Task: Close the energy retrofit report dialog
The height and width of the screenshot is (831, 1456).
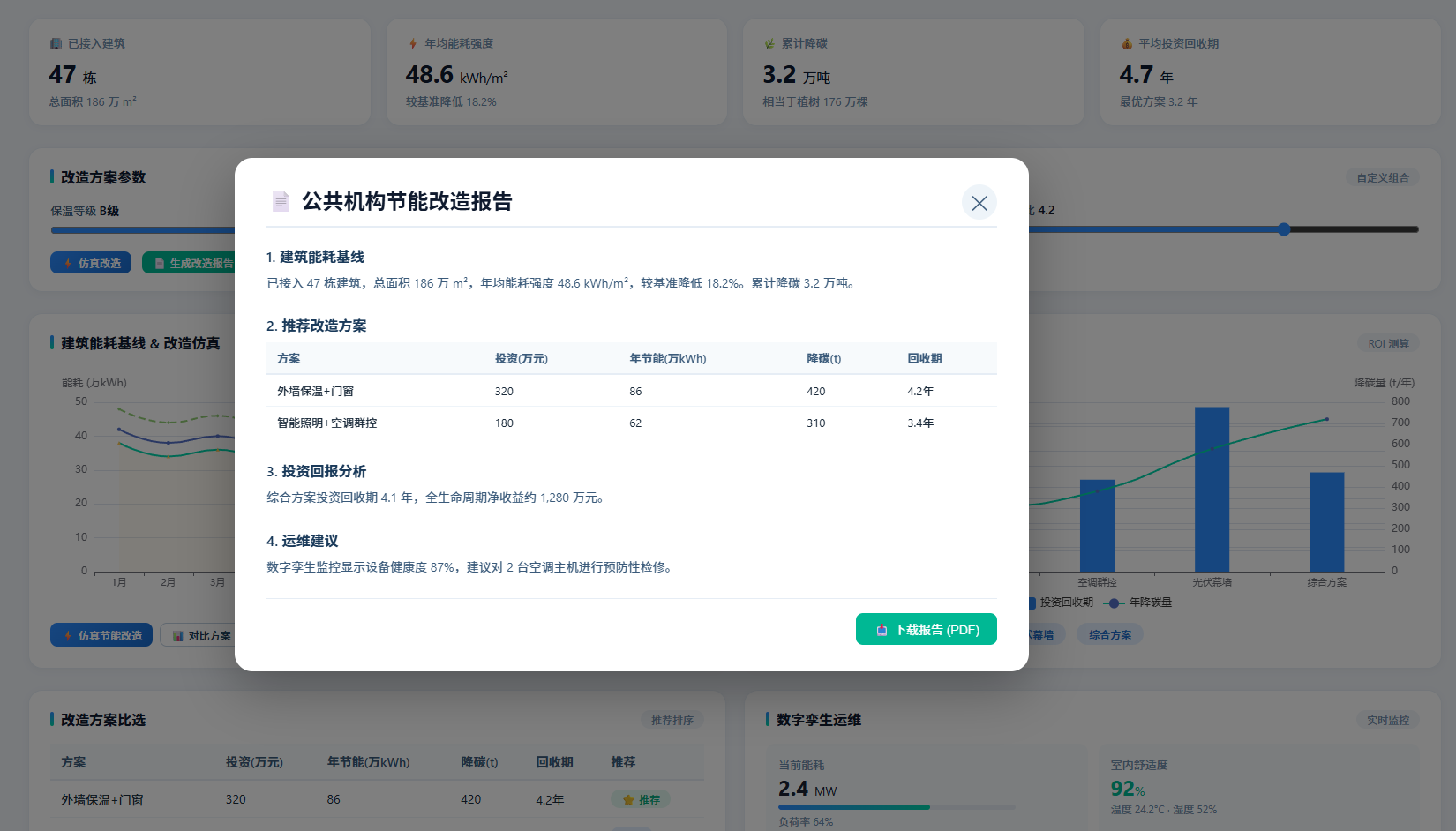Action: tap(979, 203)
